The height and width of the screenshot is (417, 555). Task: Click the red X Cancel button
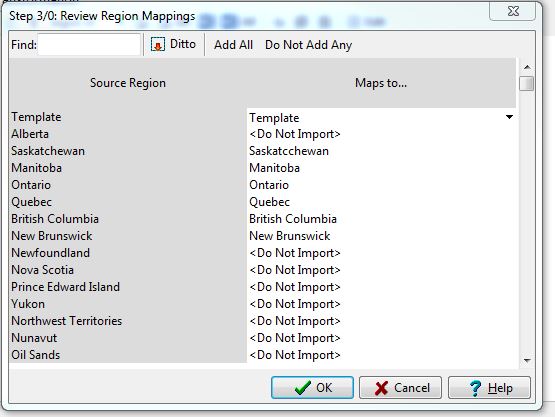(x=400, y=388)
